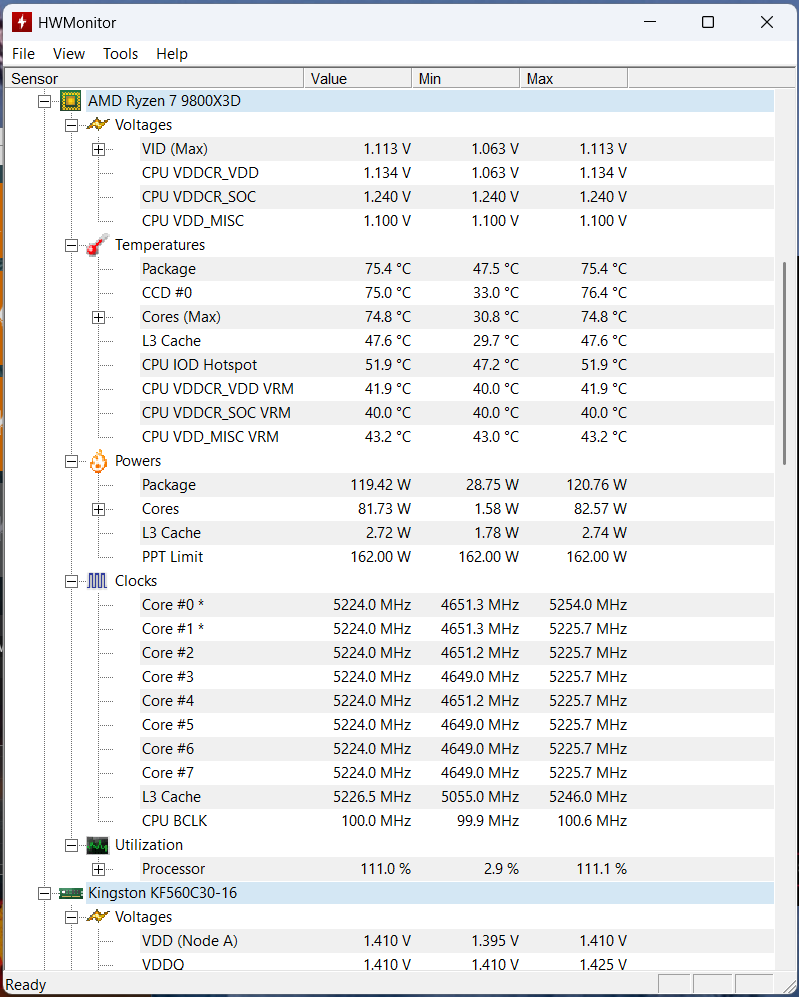The image size is (799, 997).
Task: Click the Min column header
Action: (x=466, y=79)
